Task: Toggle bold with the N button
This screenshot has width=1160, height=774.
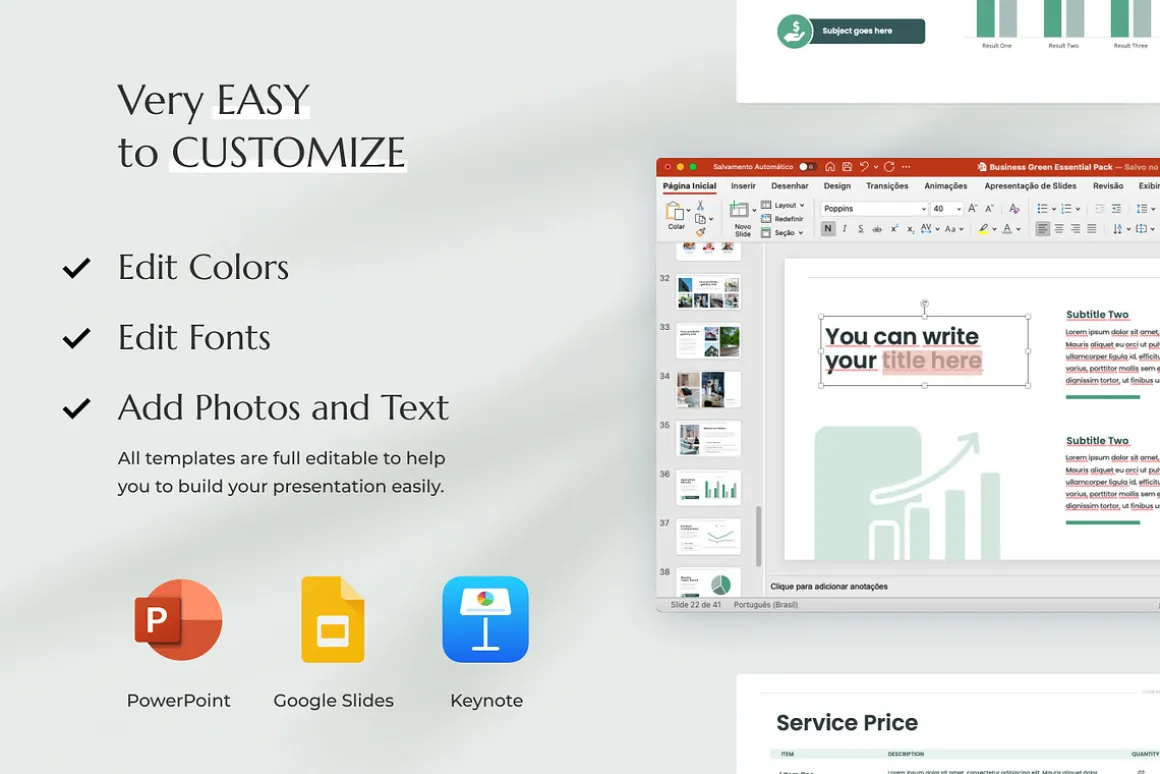Action: [828, 229]
